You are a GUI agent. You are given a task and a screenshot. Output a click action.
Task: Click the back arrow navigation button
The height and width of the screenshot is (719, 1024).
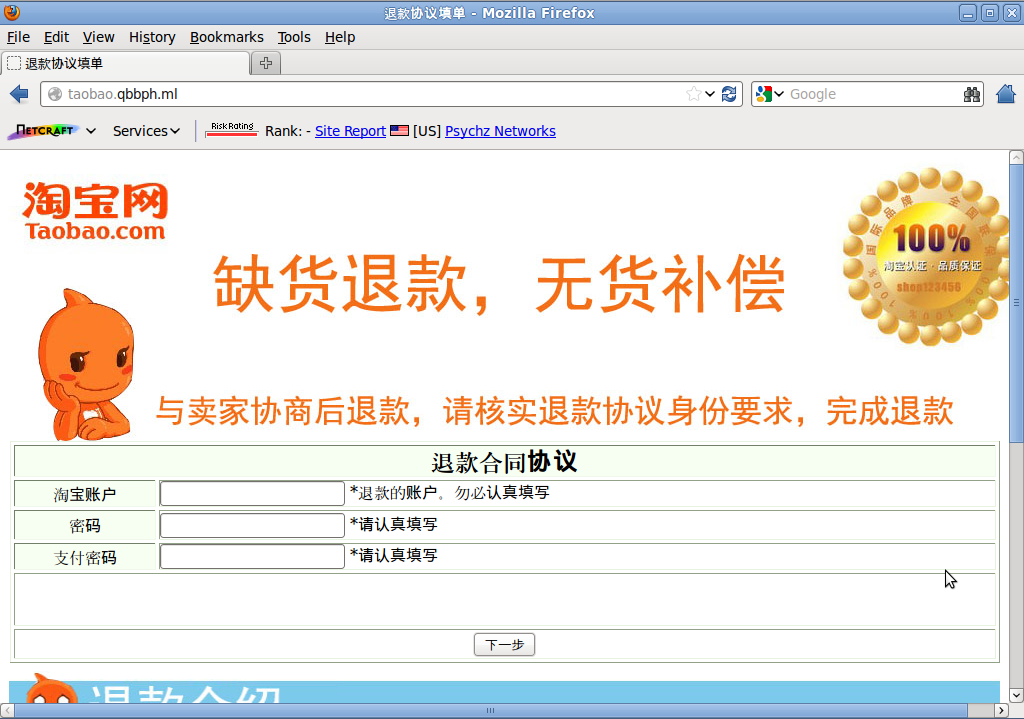coord(20,94)
